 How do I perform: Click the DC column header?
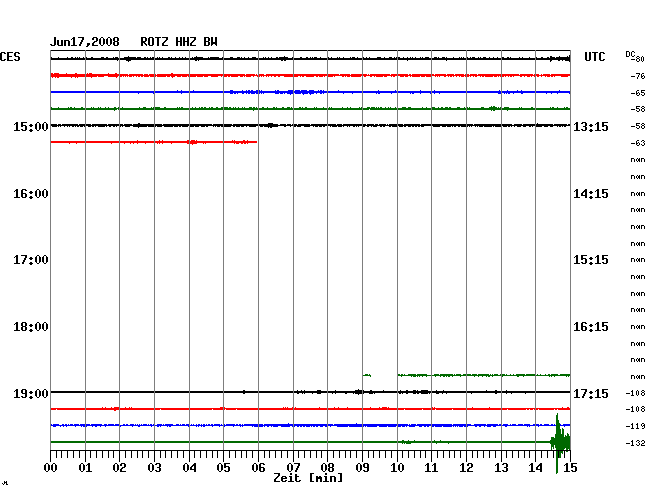(x=630, y=54)
